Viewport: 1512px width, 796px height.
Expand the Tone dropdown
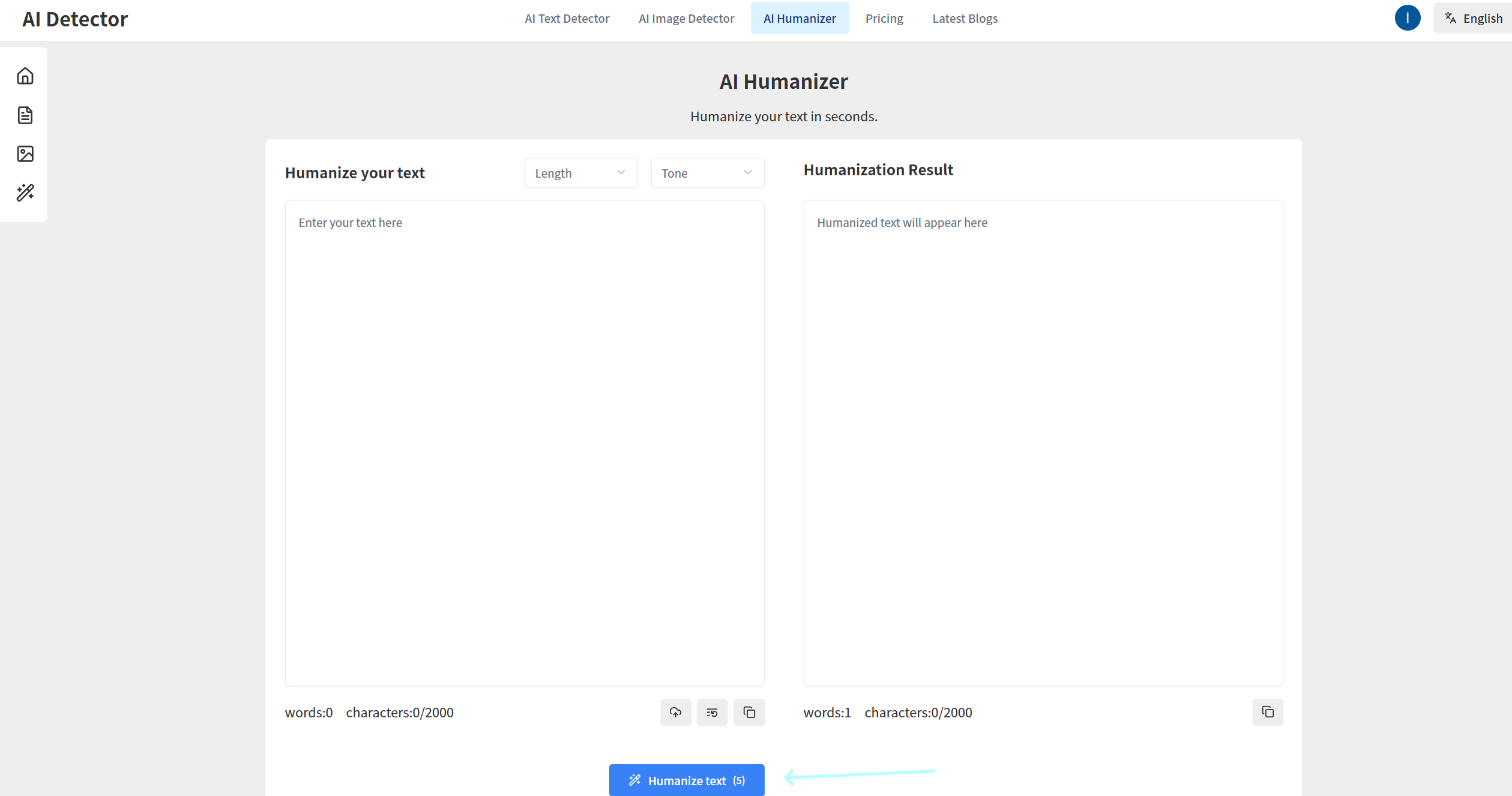(x=707, y=173)
